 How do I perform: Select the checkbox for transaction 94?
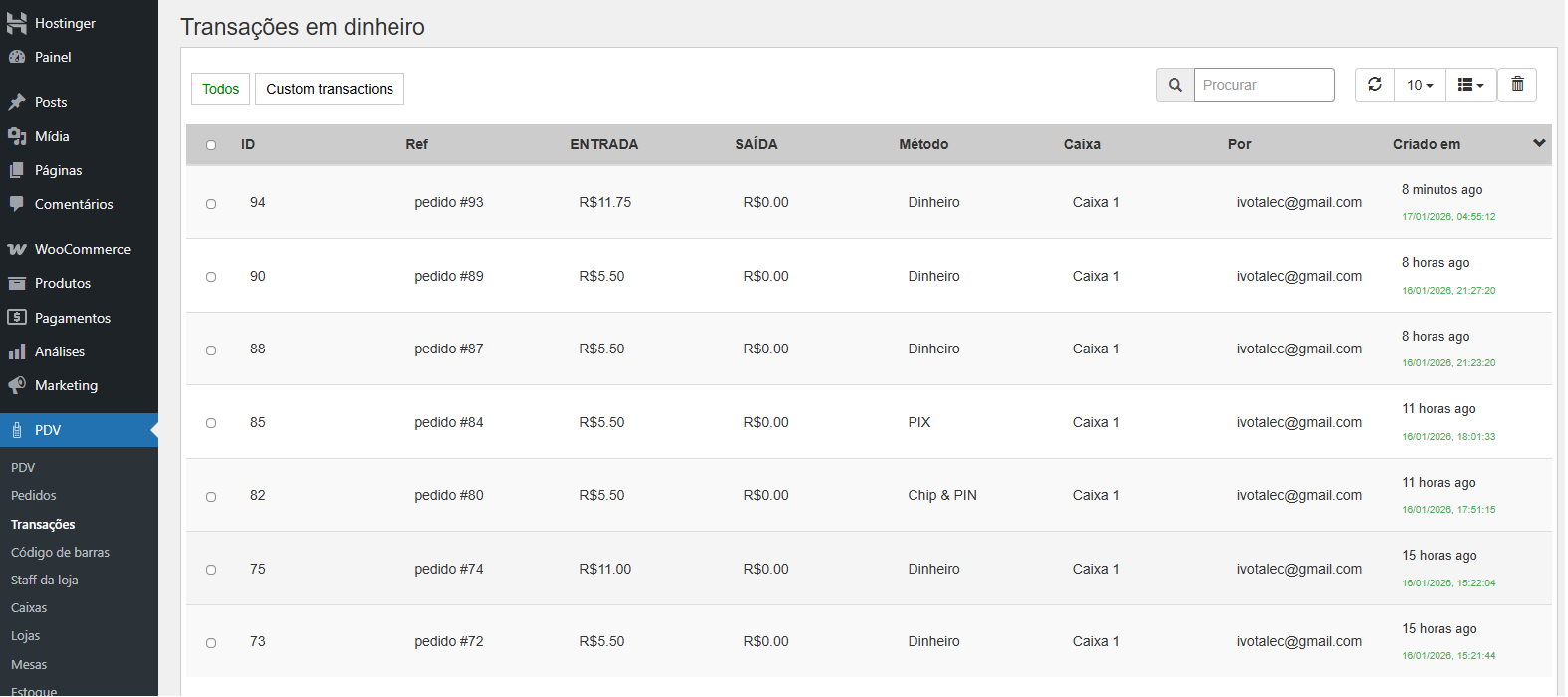[211, 204]
